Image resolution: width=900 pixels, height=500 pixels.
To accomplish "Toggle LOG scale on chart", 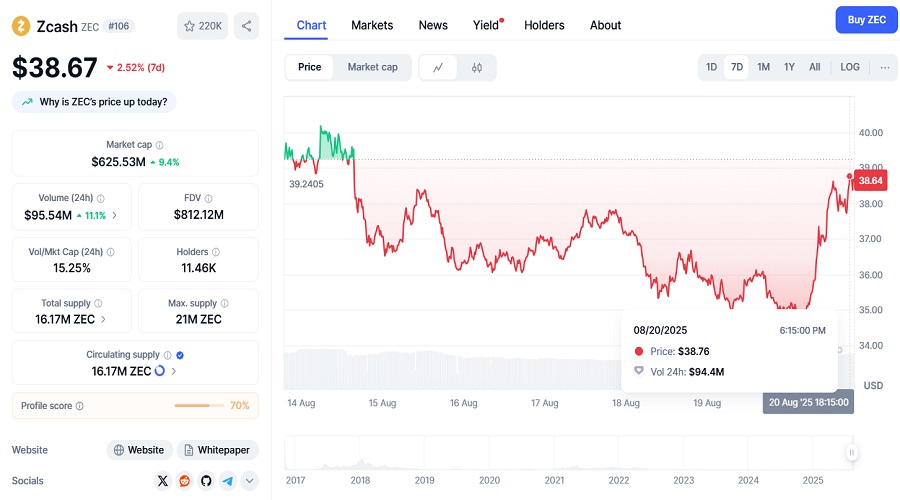I will click(850, 67).
